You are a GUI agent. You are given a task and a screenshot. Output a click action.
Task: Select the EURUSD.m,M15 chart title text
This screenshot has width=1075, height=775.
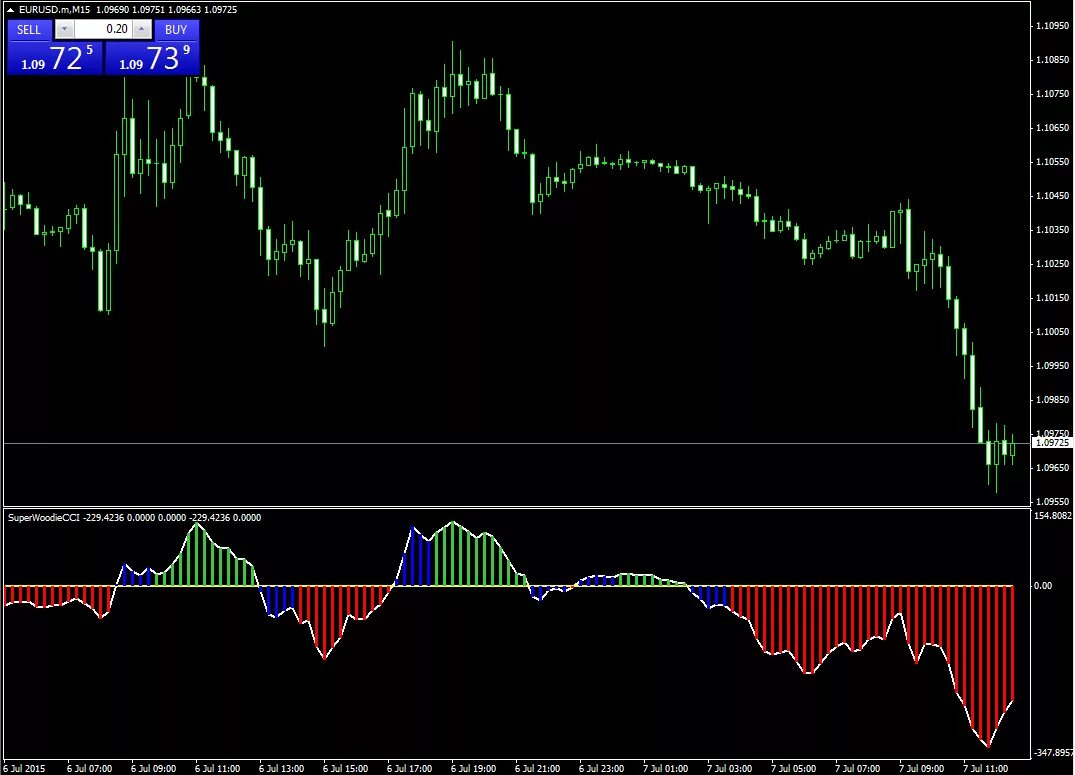tap(55, 9)
